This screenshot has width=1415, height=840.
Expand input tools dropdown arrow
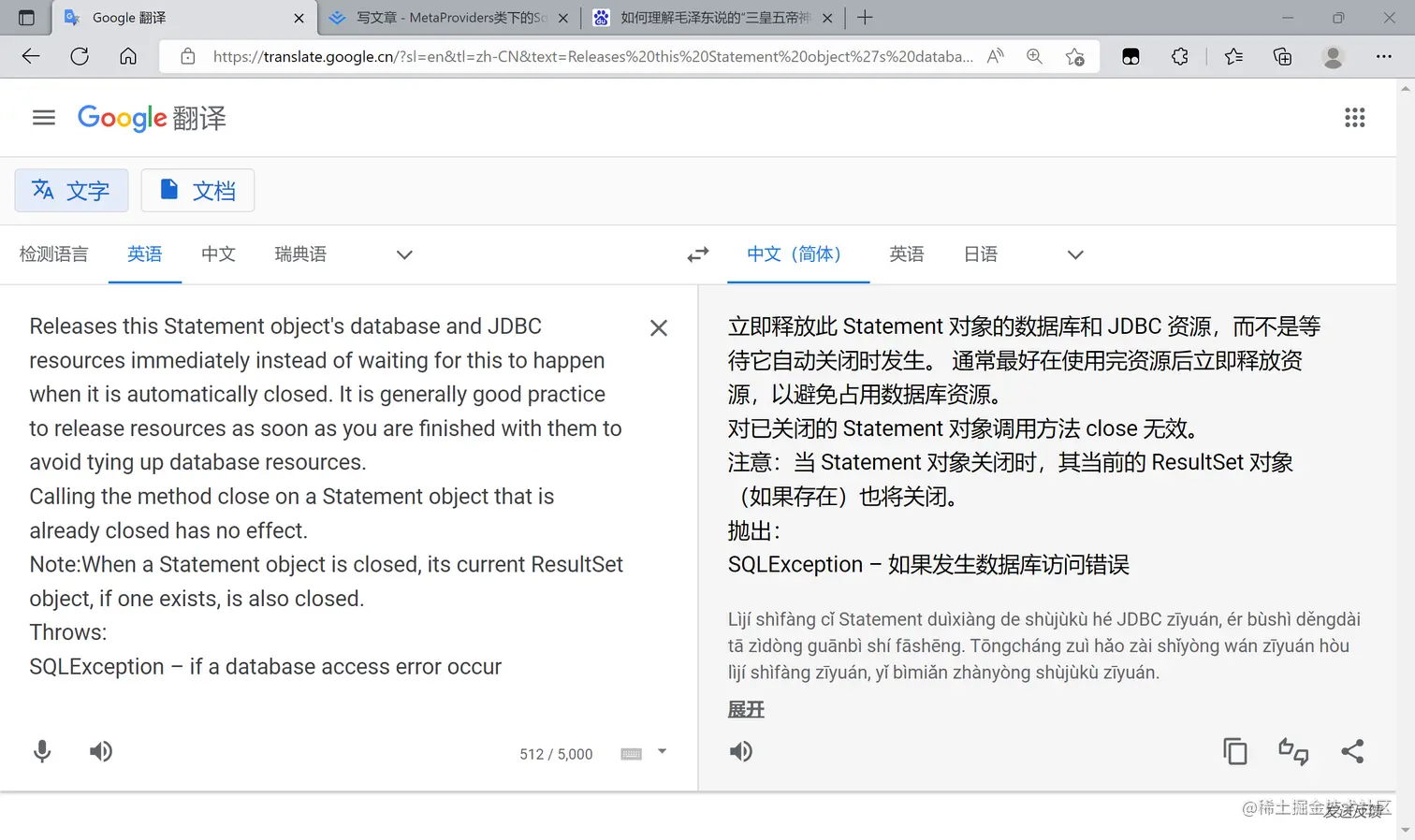pyautogui.click(x=662, y=751)
